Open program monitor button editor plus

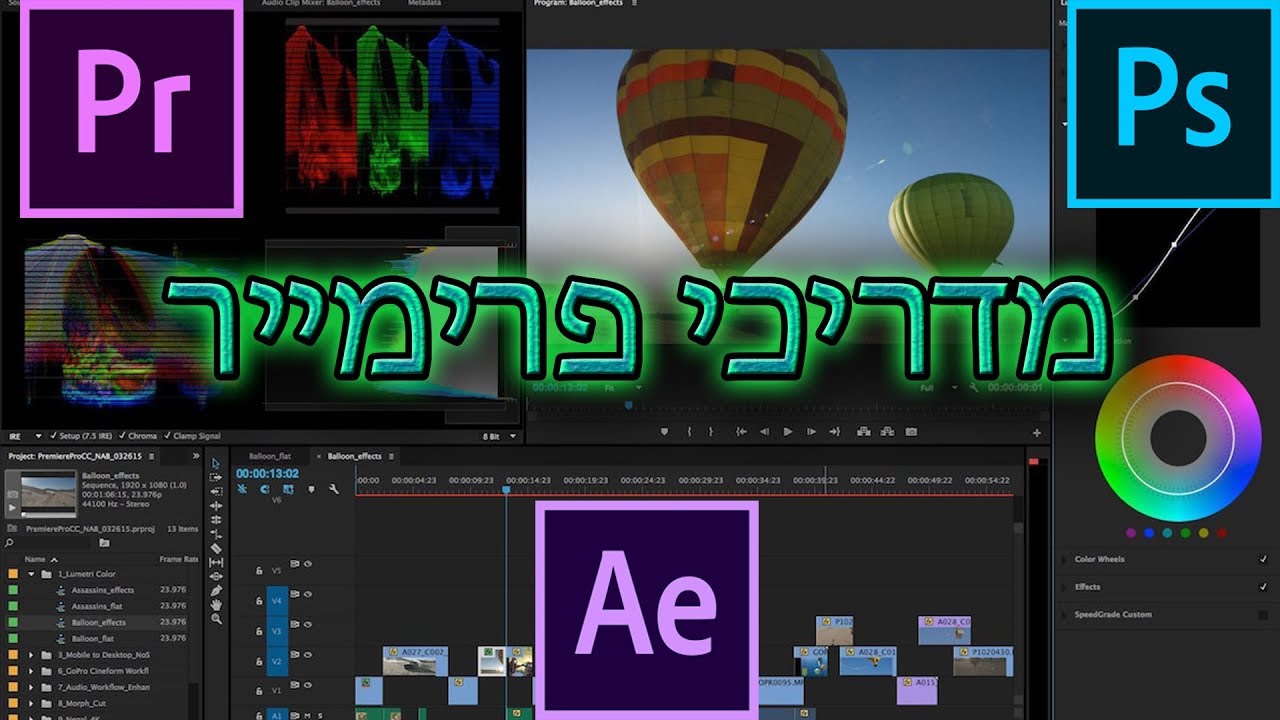[1037, 433]
